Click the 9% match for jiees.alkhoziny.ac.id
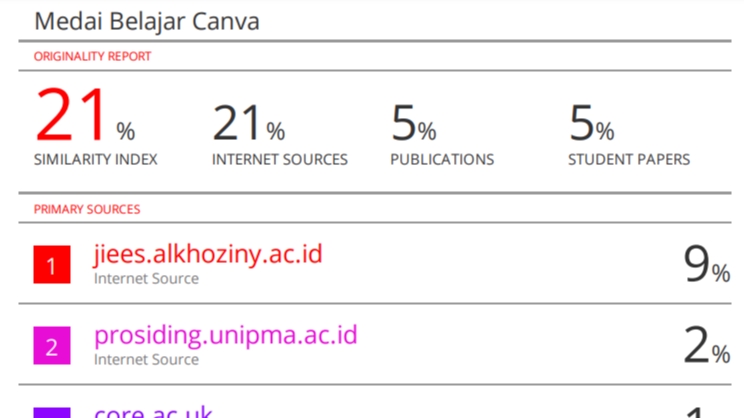This screenshot has width=744, height=418. 707,264
